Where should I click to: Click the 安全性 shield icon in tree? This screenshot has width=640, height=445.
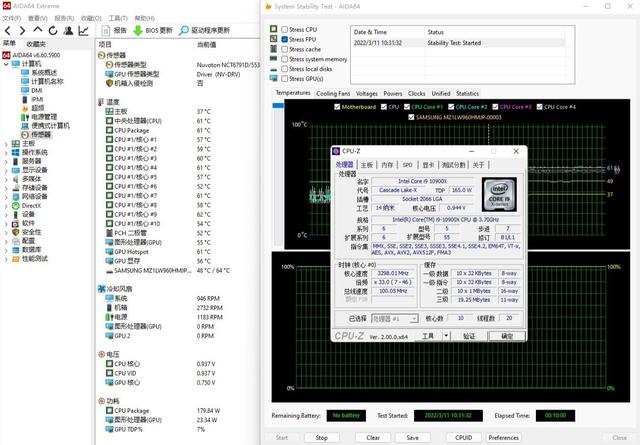tap(16, 232)
